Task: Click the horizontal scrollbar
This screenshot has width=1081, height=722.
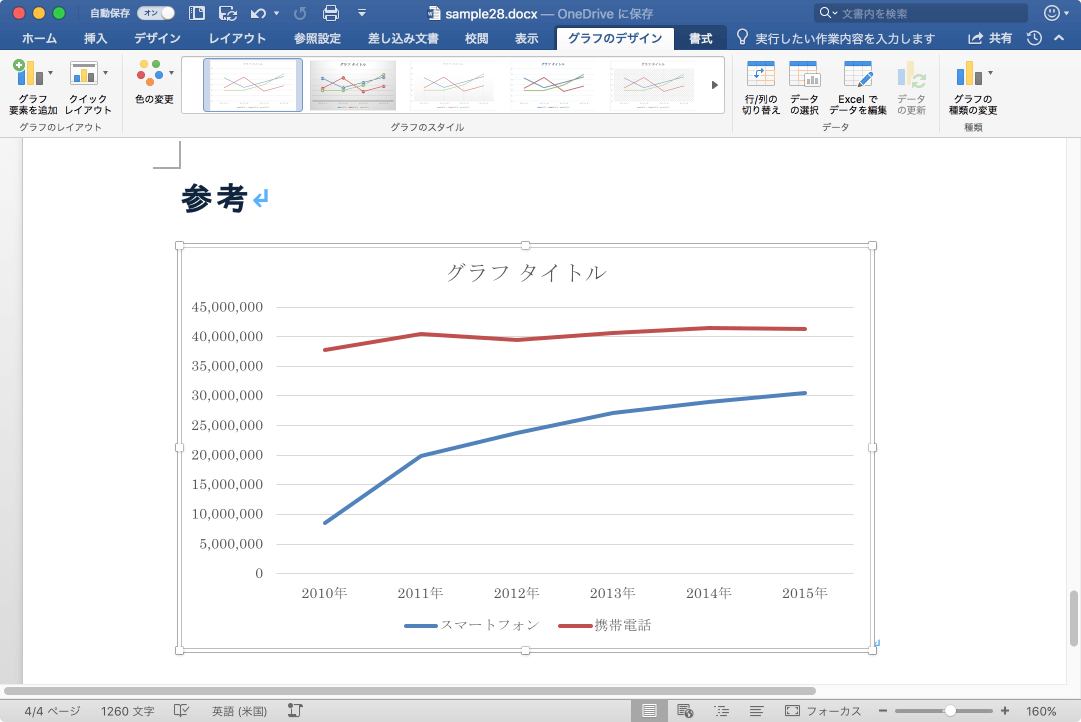Action: click(410, 690)
